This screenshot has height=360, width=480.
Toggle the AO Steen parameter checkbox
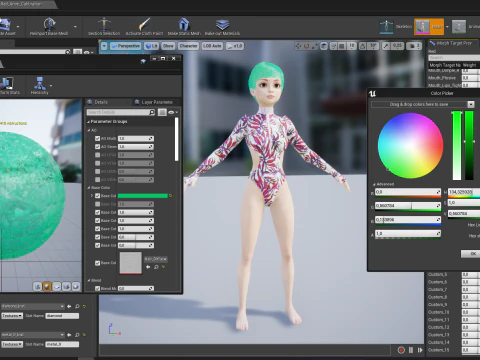97,147
